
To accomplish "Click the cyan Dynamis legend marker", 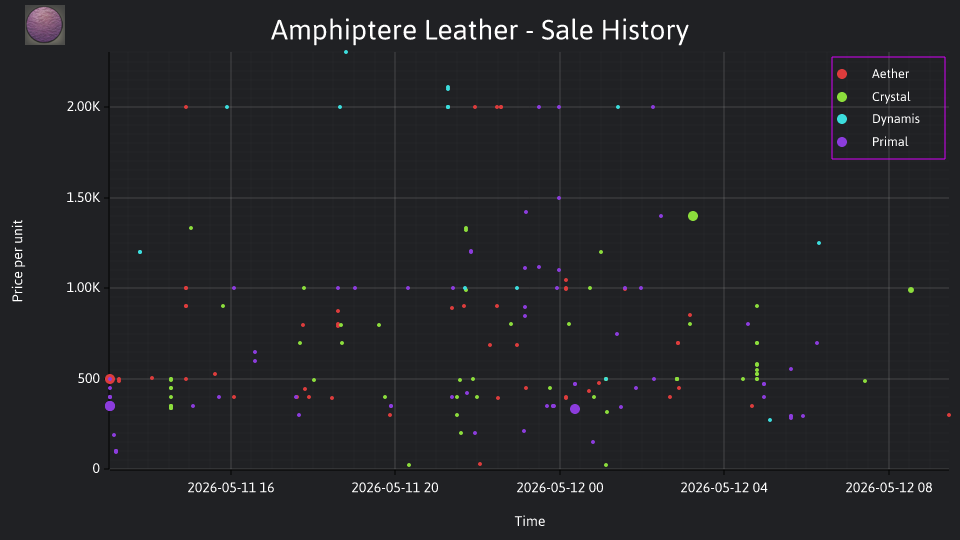I will pos(842,119).
